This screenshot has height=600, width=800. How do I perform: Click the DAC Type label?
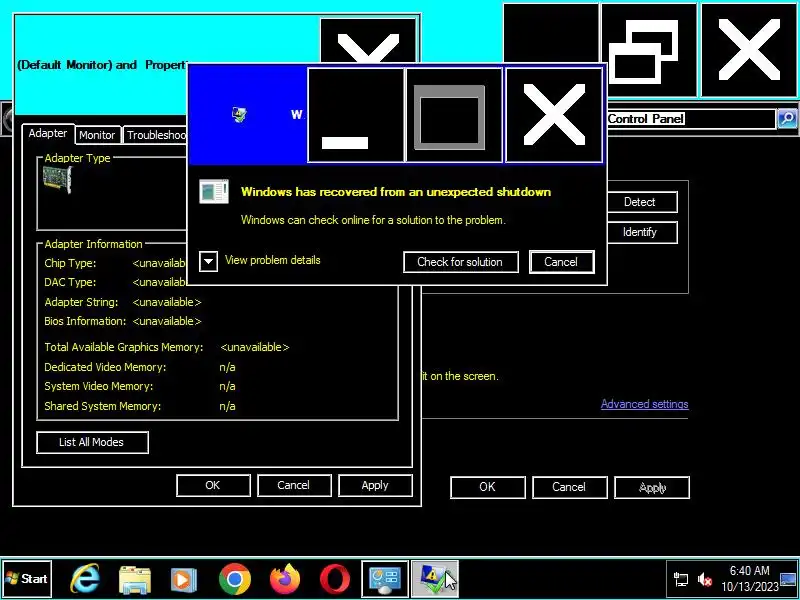click(x=70, y=283)
